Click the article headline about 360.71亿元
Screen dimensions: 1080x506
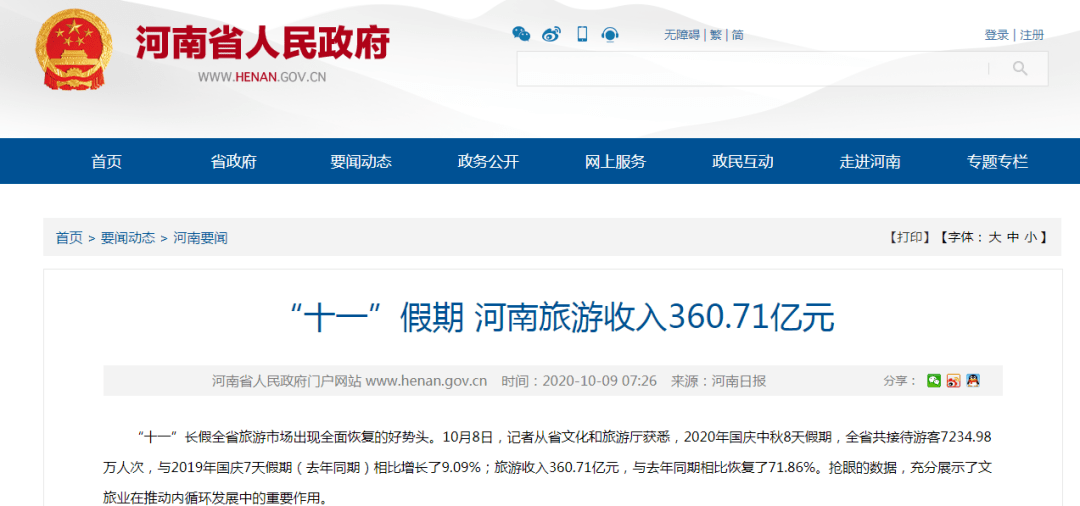[x=562, y=318]
